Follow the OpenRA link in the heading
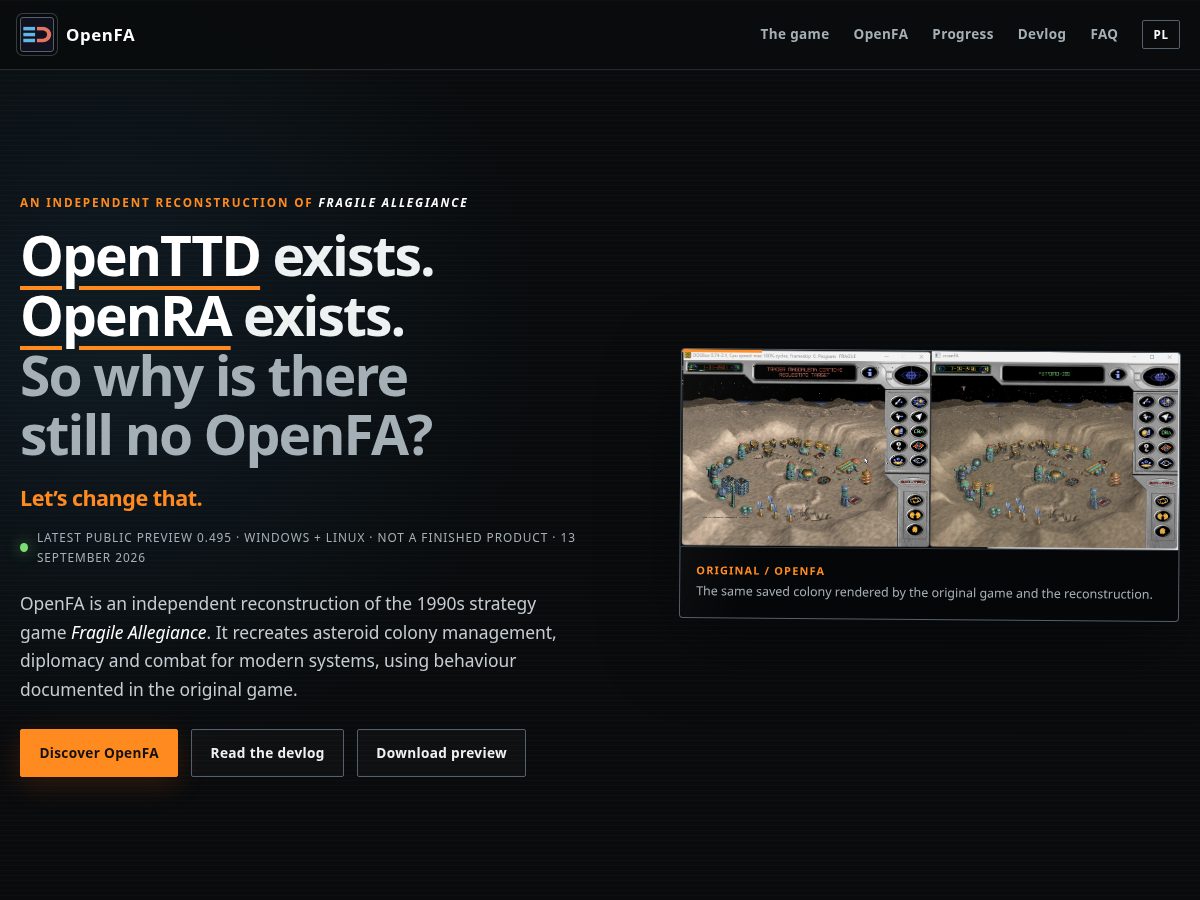The image size is (1200, 900). pyautogui.click(x=126, y=318)
